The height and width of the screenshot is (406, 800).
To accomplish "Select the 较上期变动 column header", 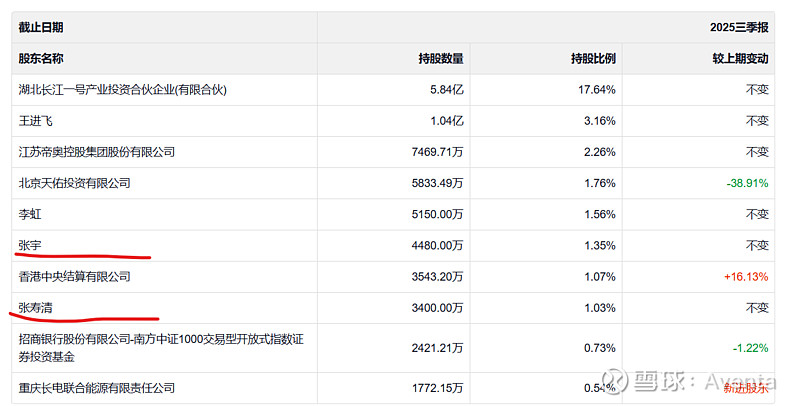I will (740, 59).
